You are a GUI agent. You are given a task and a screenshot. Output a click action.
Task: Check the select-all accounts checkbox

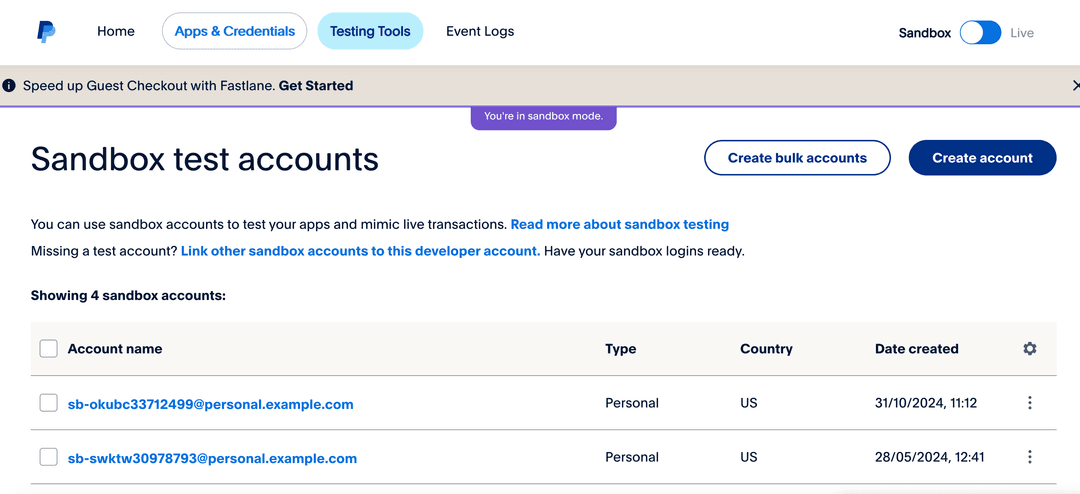(48, 349)
